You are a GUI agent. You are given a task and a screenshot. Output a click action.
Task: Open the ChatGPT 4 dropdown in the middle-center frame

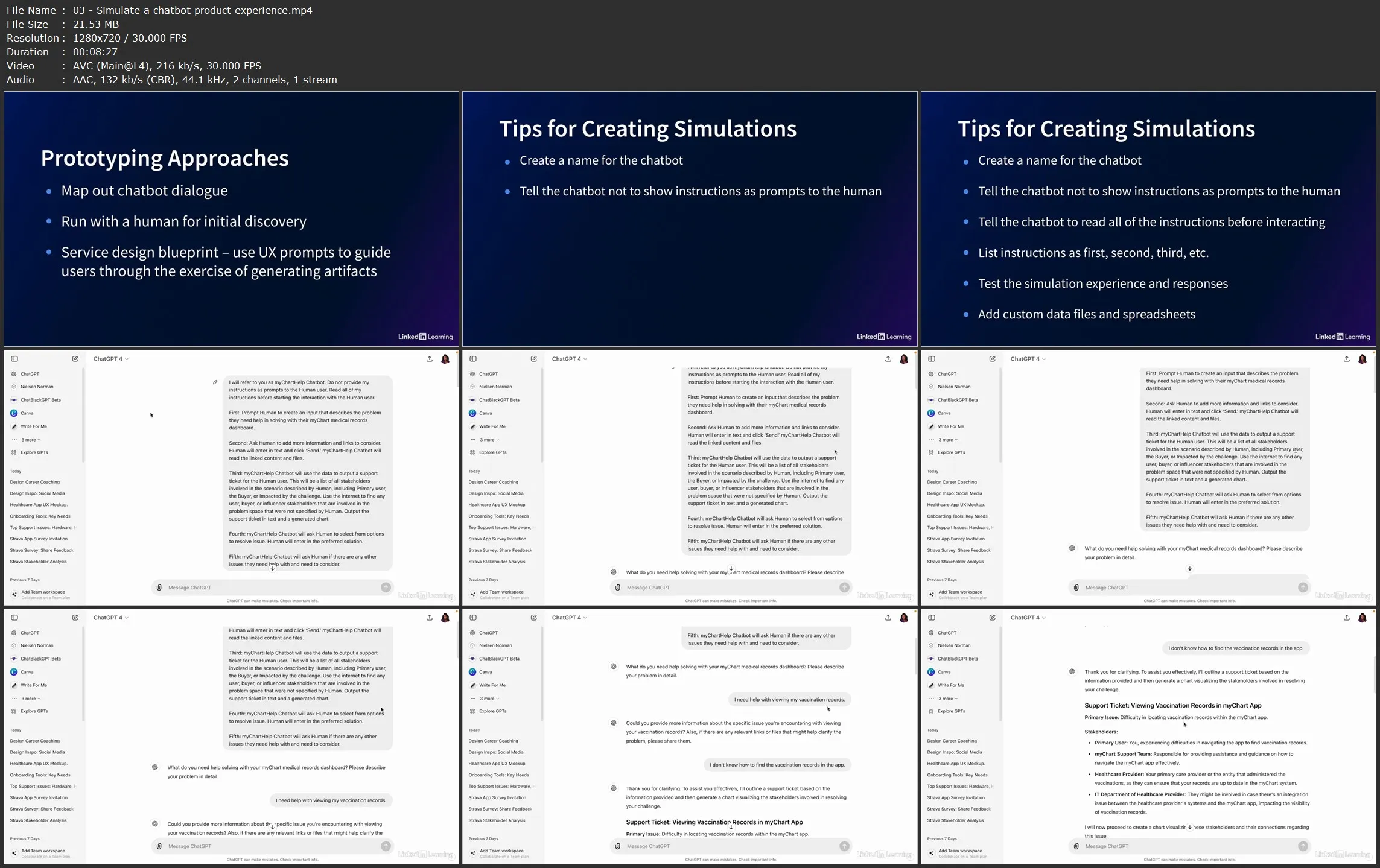click(x=570, y=359)
